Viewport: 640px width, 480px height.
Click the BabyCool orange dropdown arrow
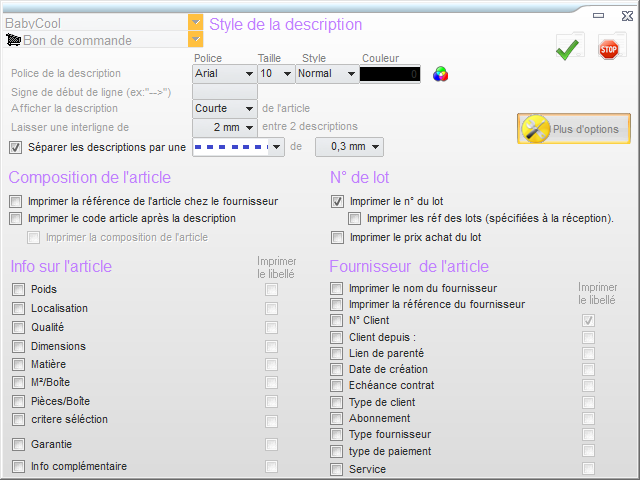coord(195,22)
